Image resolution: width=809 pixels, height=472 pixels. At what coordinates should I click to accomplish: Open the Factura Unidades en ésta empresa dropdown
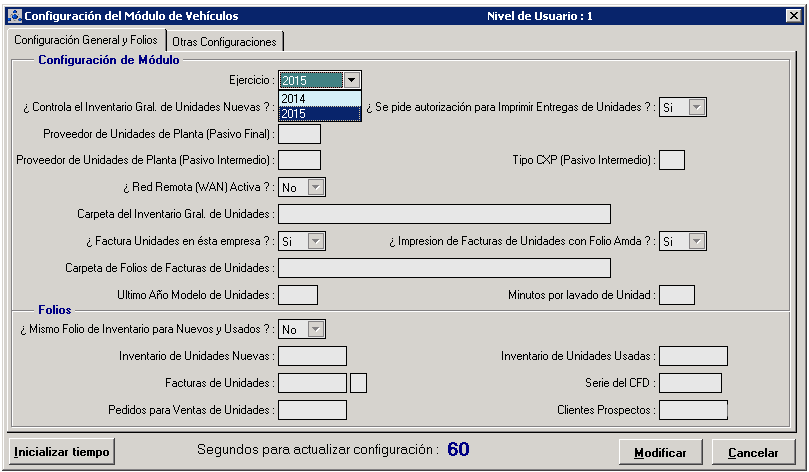pos(316,241)
